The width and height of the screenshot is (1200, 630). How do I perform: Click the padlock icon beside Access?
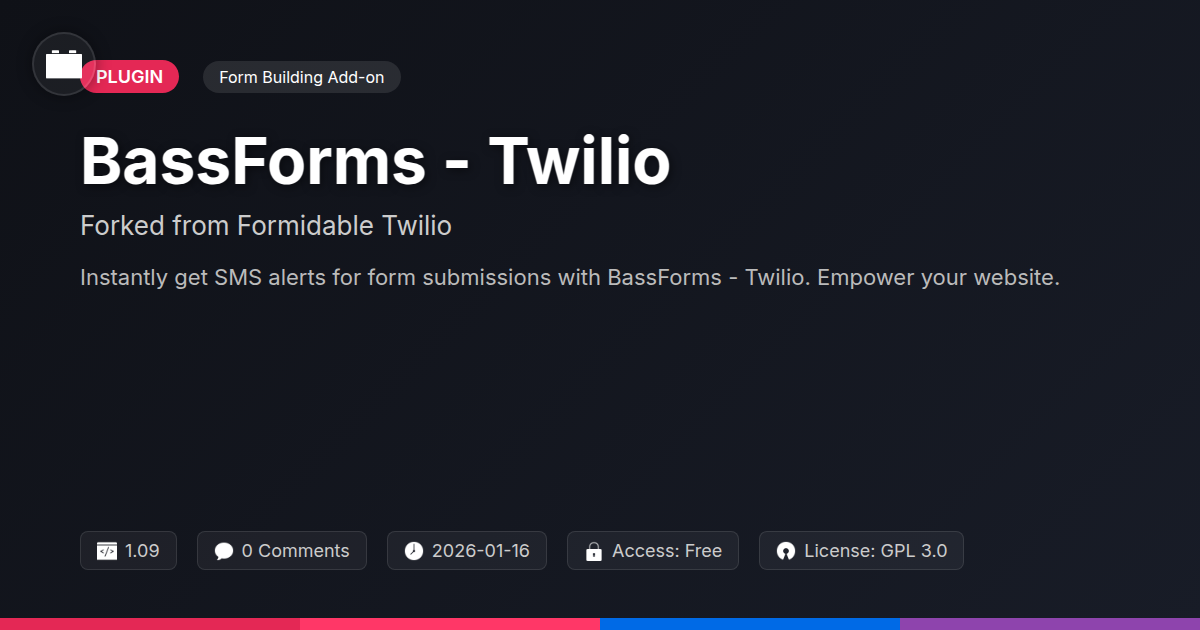click(x=594, y=551)
